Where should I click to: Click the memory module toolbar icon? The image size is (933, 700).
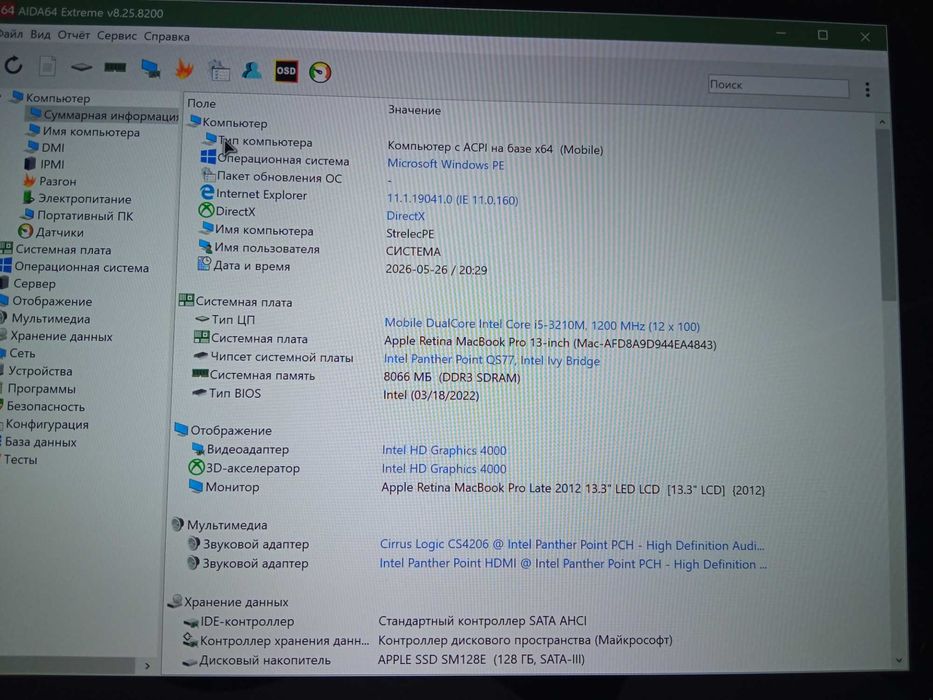tap(115, 67)
